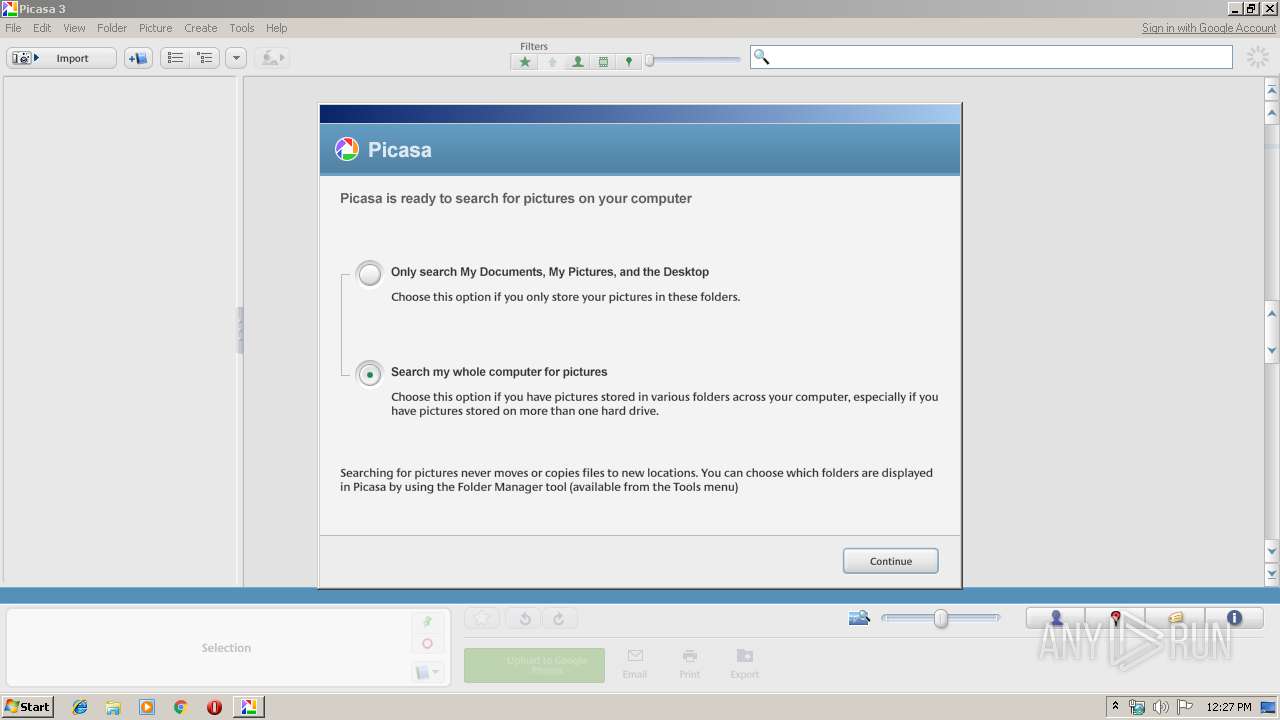This screenshot has height=720, width=1280.
Task: Open the view options dropdown arrow
Action: pos(236,58)
